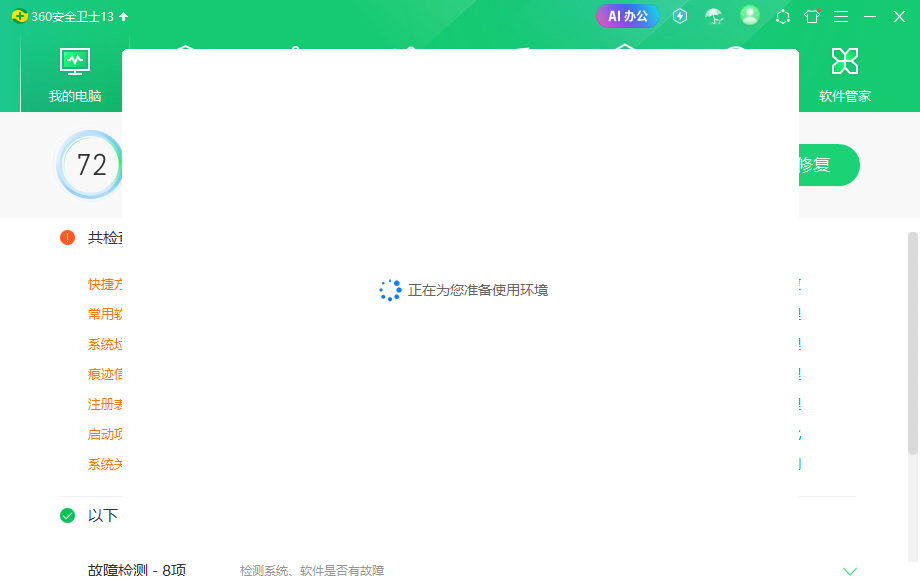Click the green checkmark icon beside 以下
This screenshot has height=579, width=920.
tap(67, 516)
